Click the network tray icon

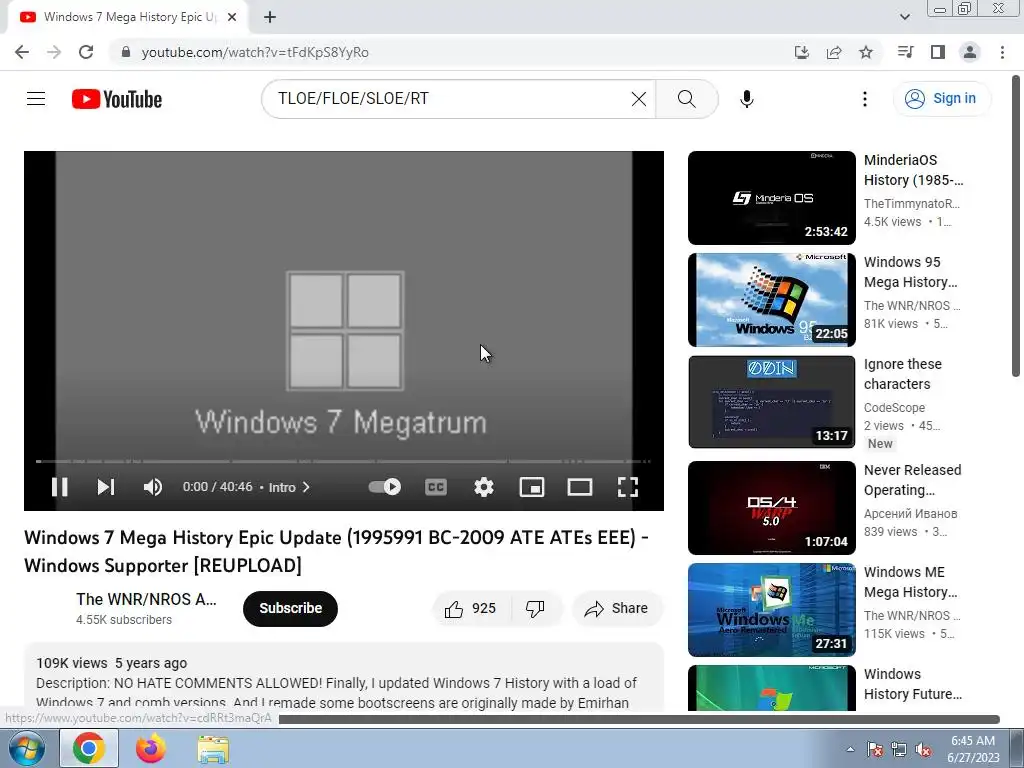899,750
